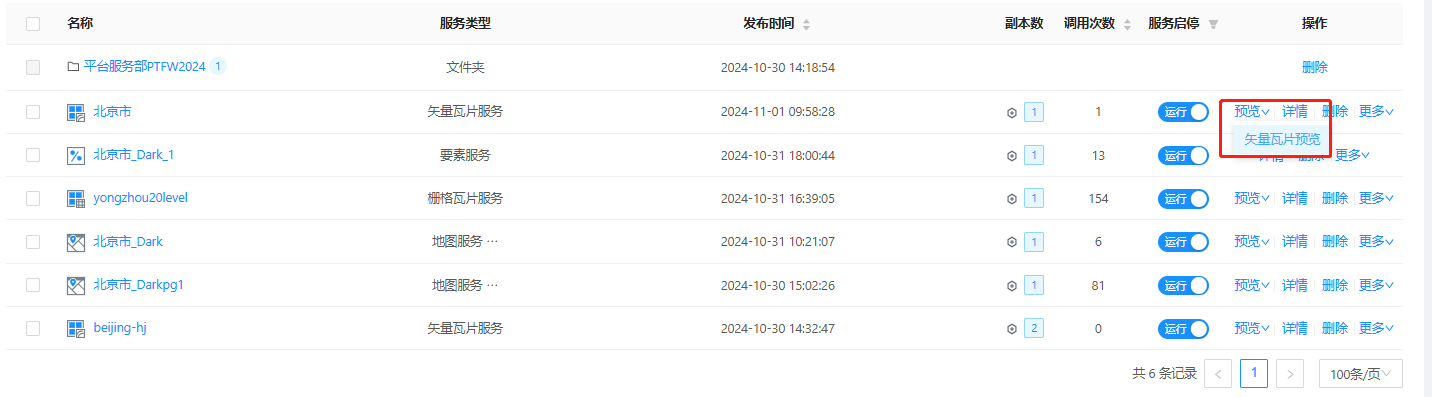This screenshot has width=1432, height=397.
Task: Click 详情 for yongzhou20level
Action: [x=1295, y=198]
